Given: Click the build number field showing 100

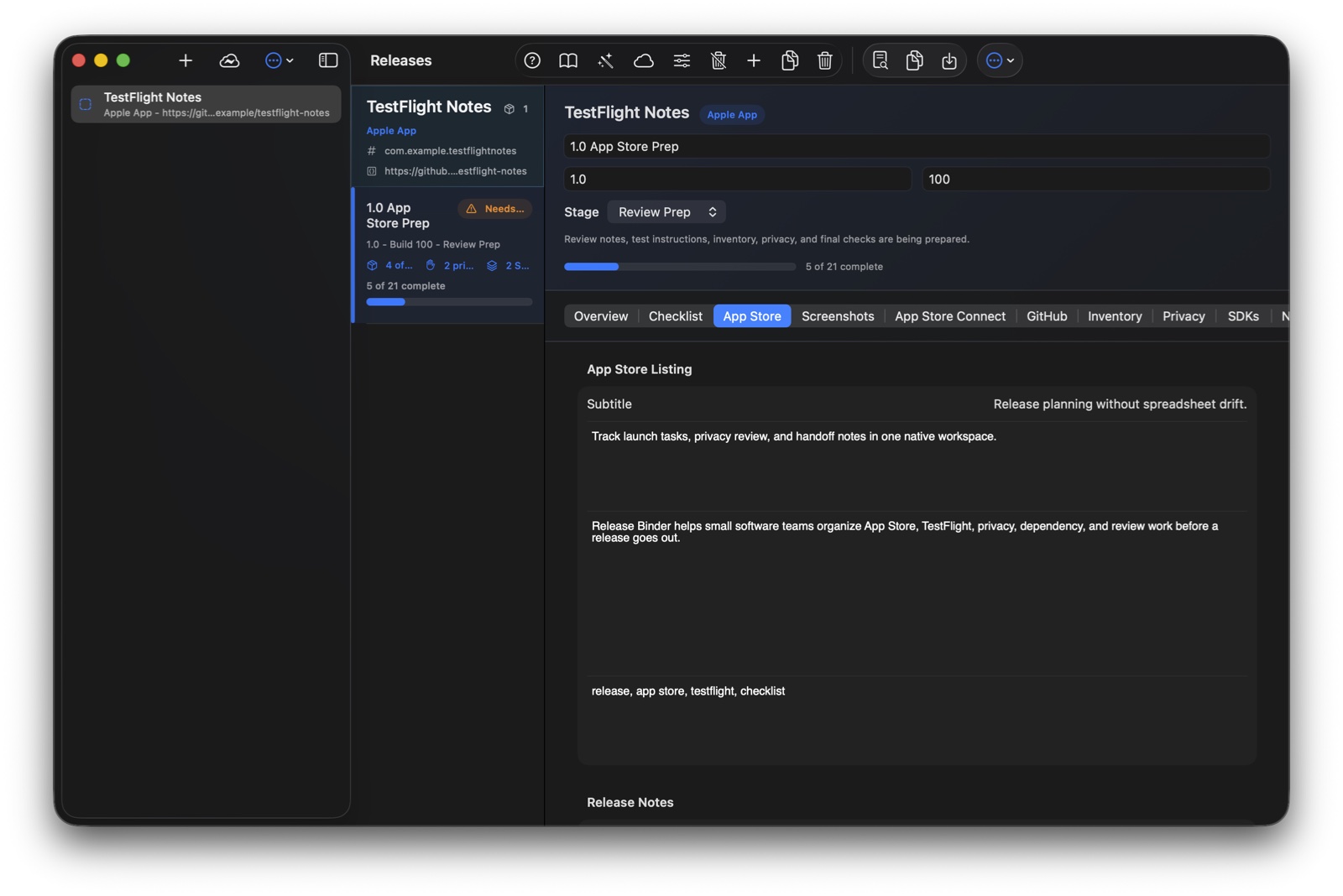Looking at the screenshot, I should [x=1095, y=180].
